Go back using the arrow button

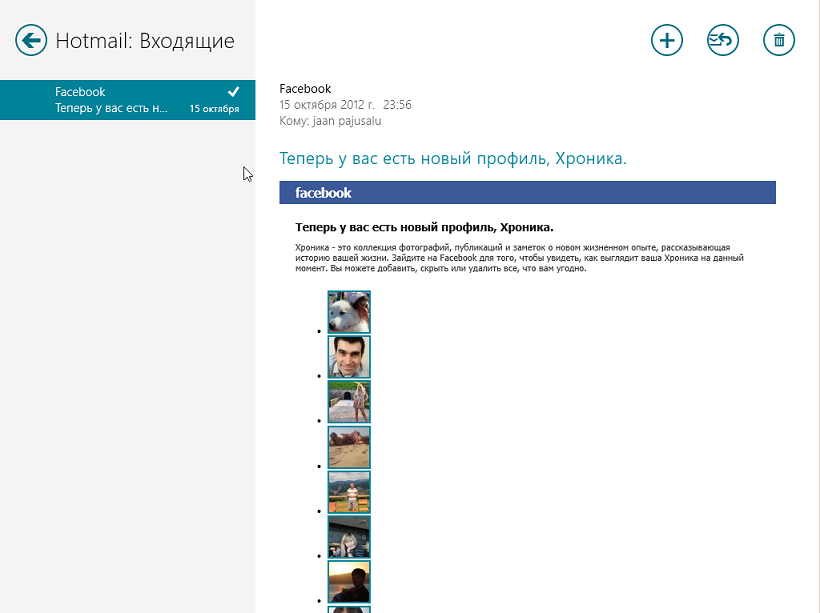click(x=31, y=40)
